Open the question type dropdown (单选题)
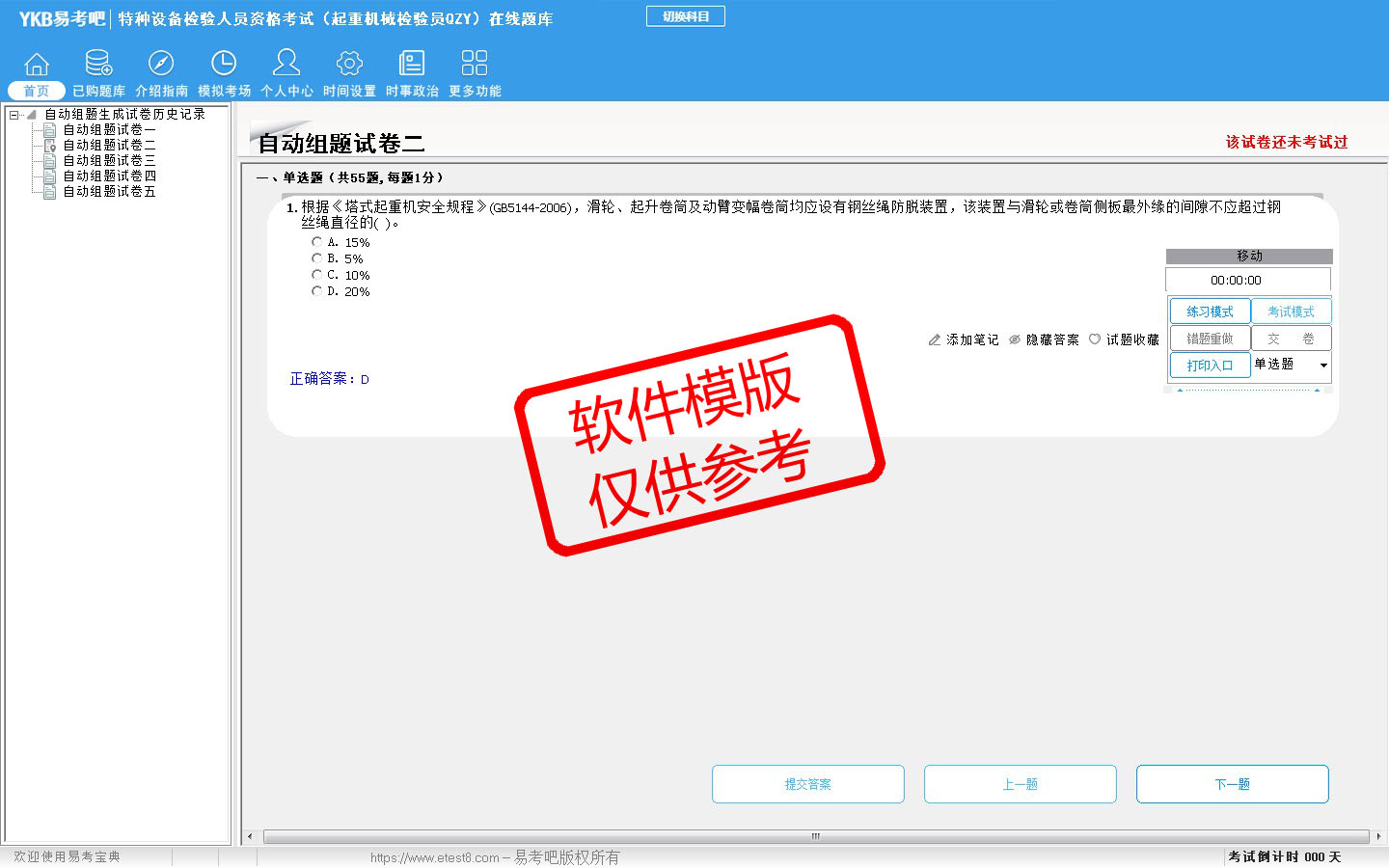 [x=1322, y=366]
